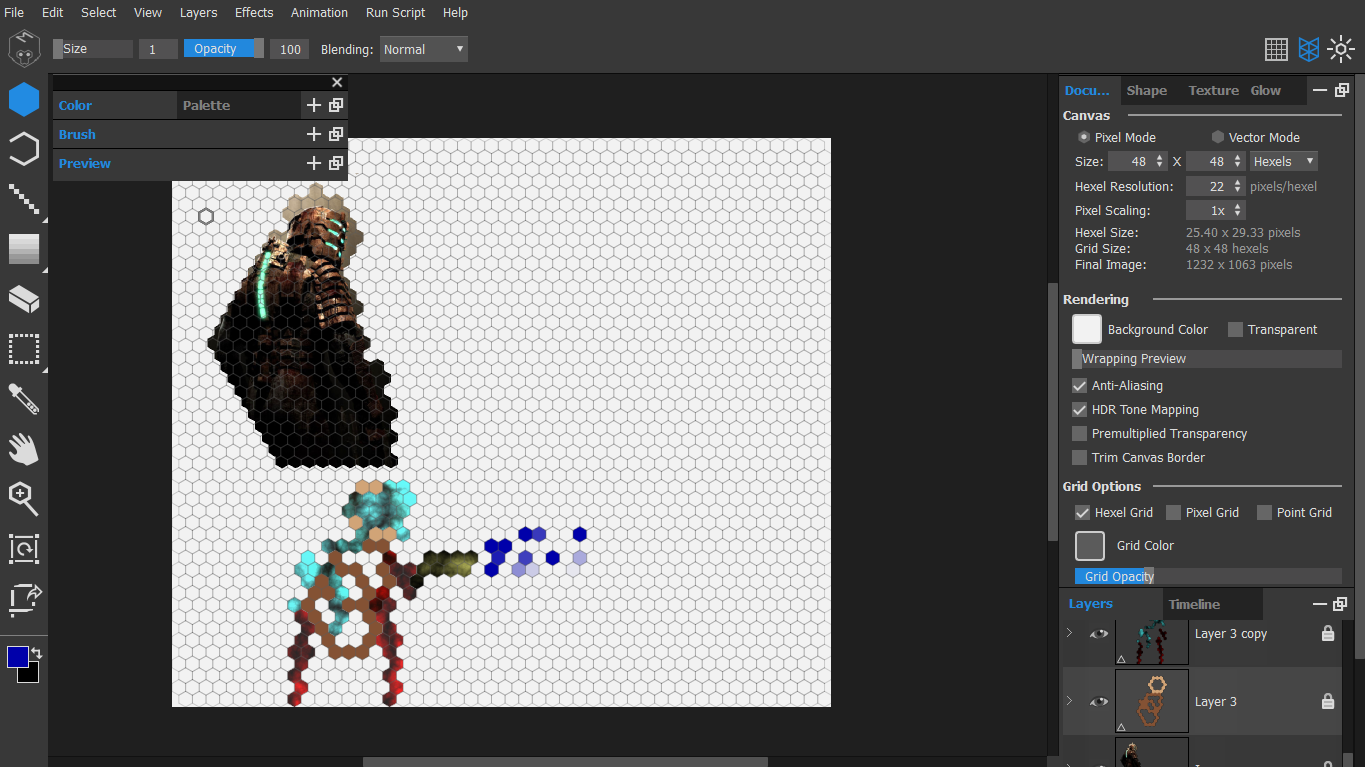Select the zoom magnifier tool

24,498
